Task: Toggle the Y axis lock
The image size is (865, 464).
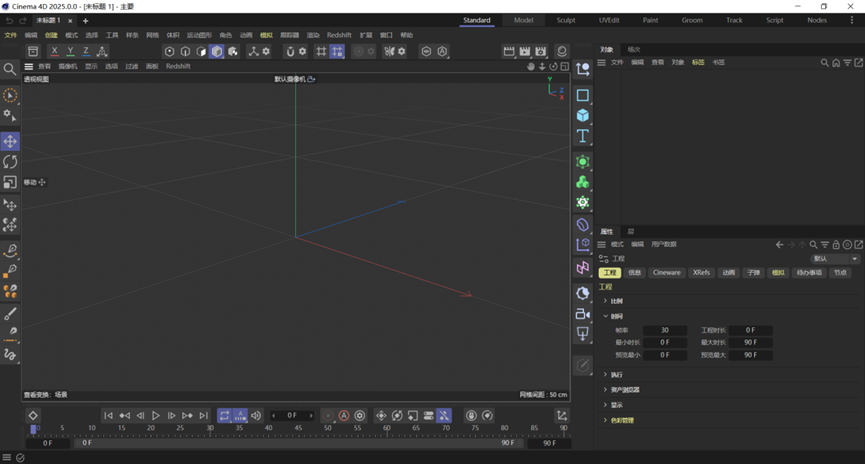Action: click(x=70, y=51)
